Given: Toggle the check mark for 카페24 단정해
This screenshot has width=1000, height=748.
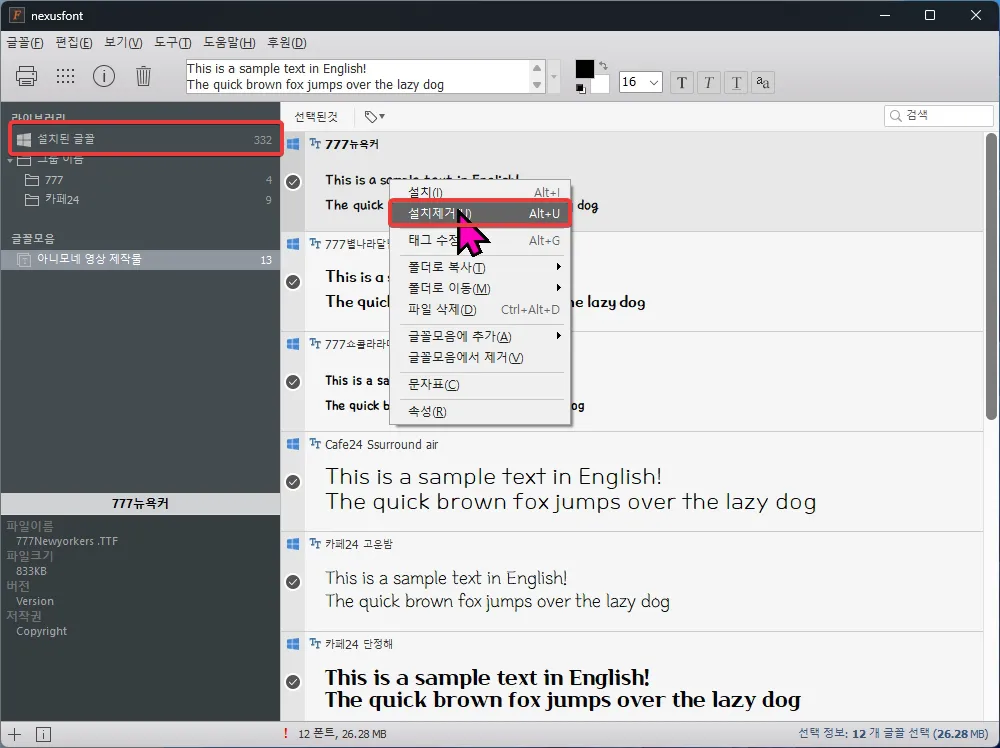Looking at the screenshot, I should pos(293,682).
